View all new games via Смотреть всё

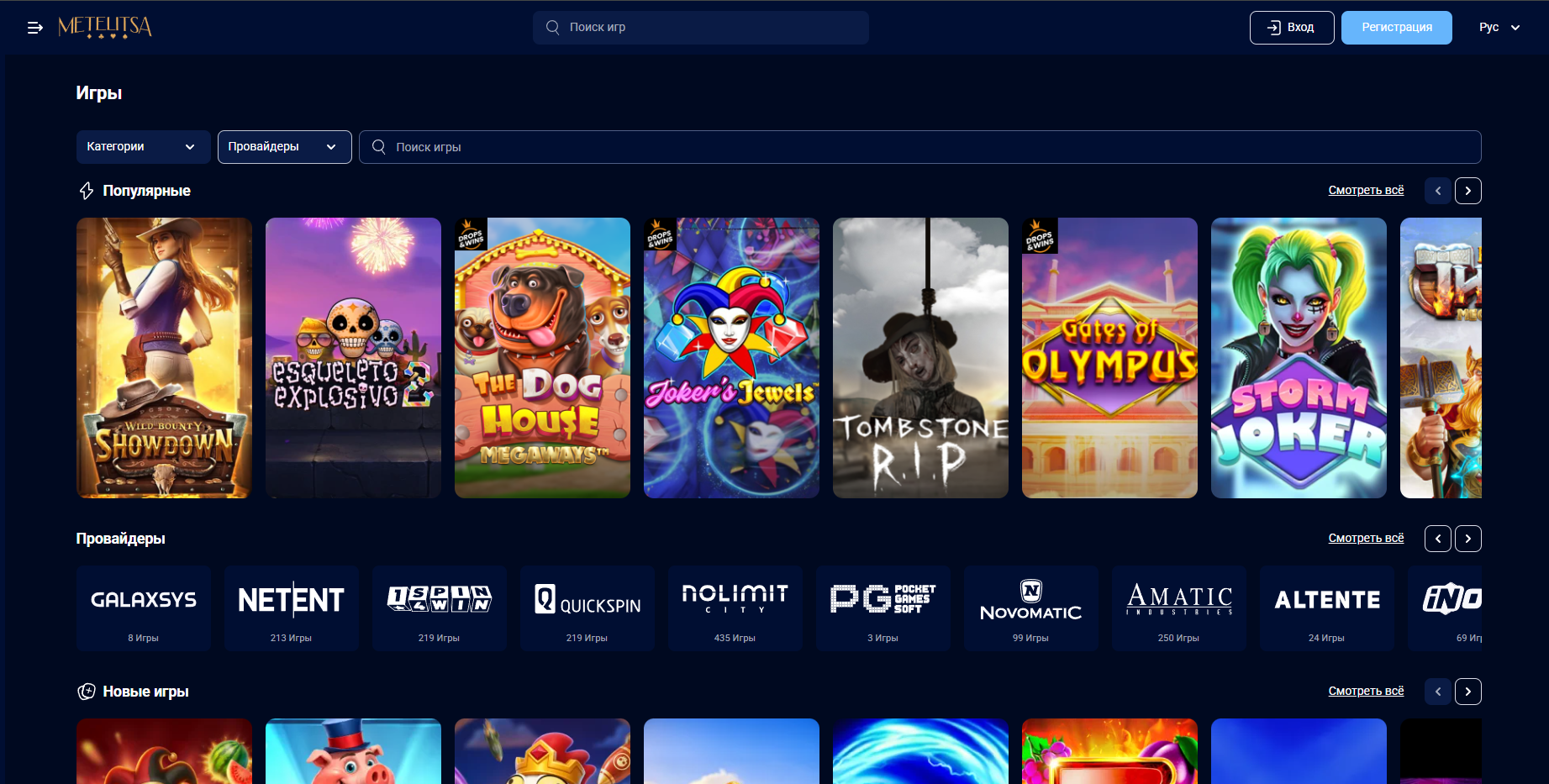pos(1366,692)
